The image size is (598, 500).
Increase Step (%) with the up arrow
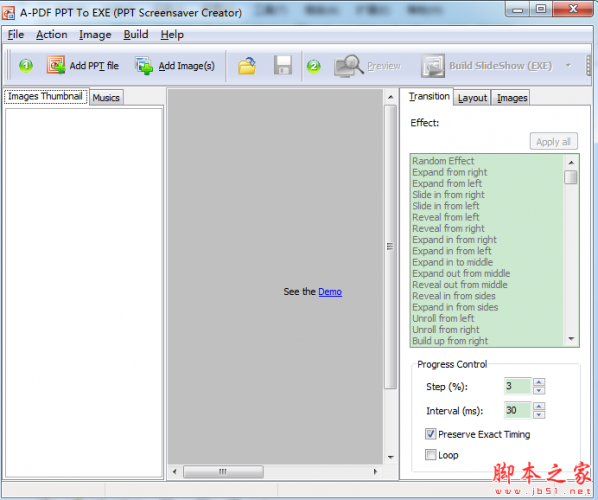click(539, 382)
